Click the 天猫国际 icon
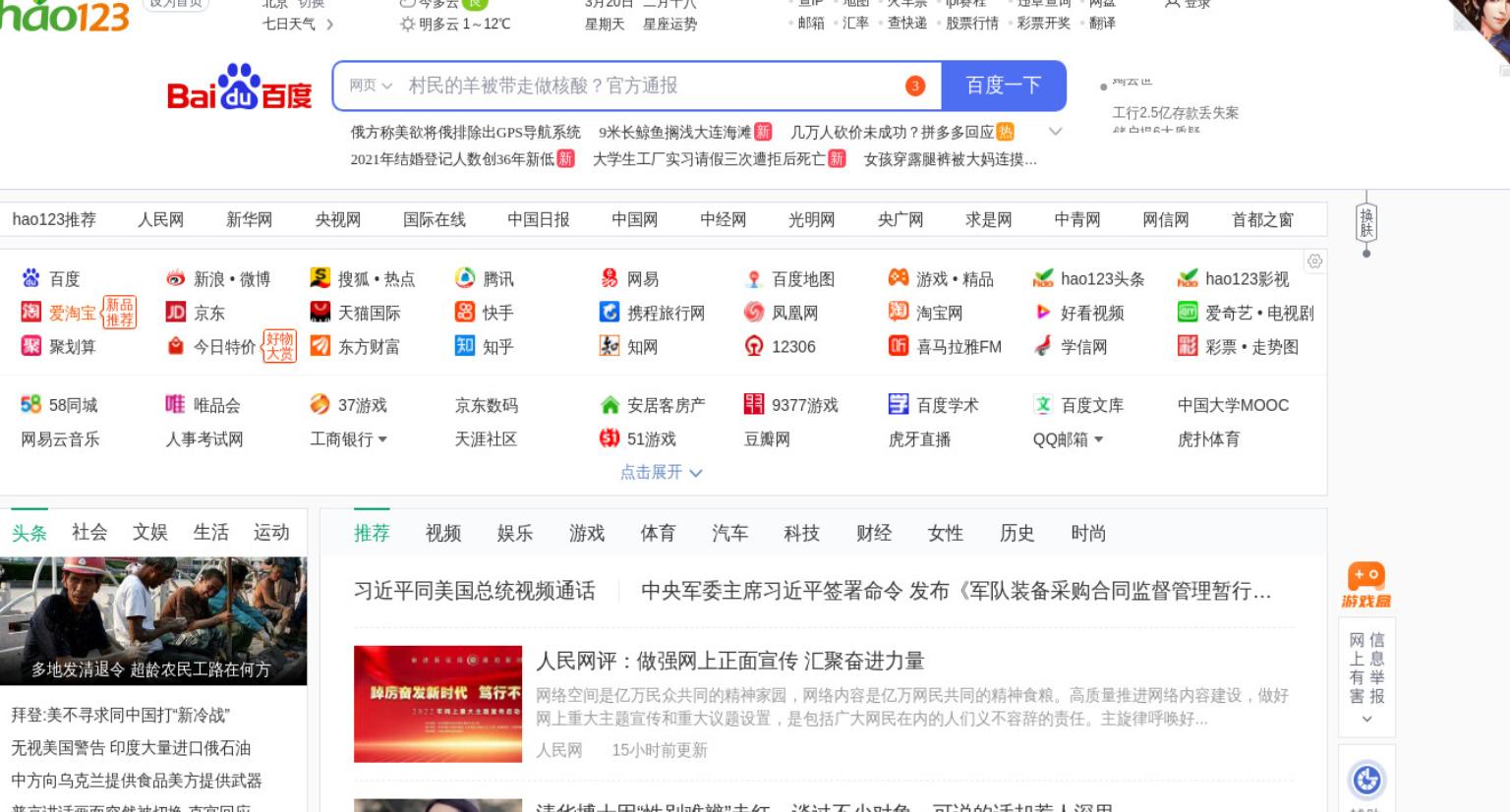This screenshot has height=812, width=1510. [320, 313]
